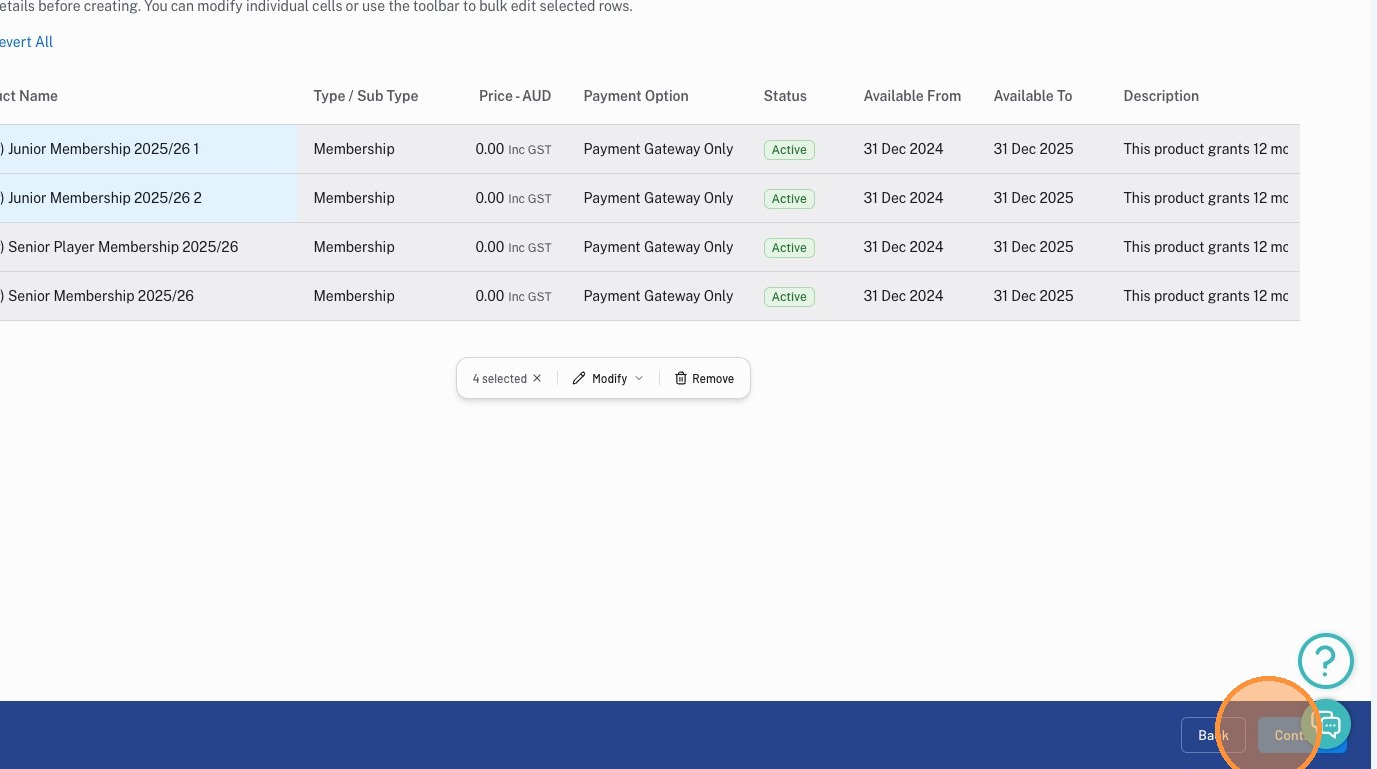Select the Junior Membership 2025/26 1 name cell

tap(149, 149)
